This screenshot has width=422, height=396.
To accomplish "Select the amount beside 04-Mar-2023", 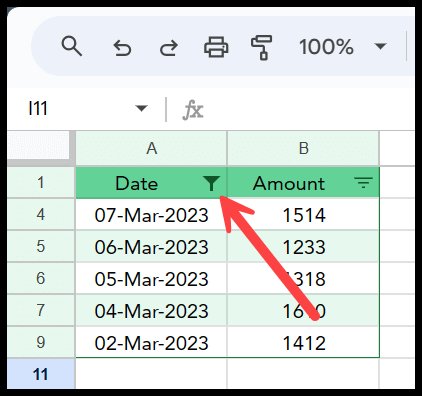I will pyautogui.click(x=303, y=310).
